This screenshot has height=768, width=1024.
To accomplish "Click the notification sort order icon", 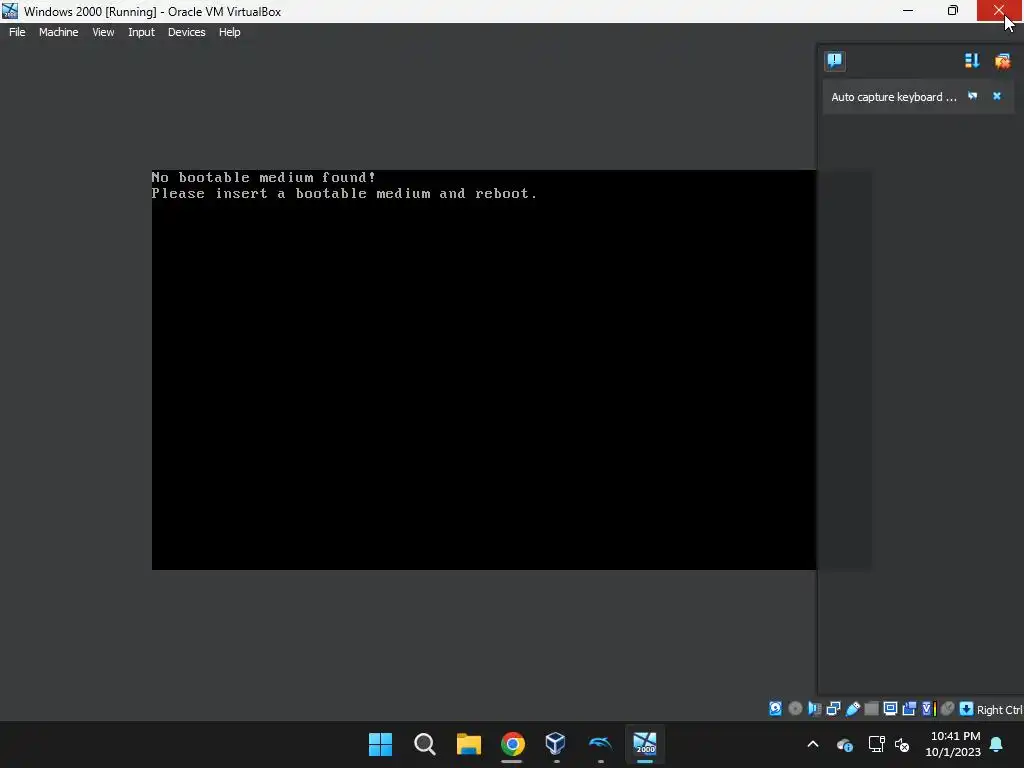I will 972,61.
